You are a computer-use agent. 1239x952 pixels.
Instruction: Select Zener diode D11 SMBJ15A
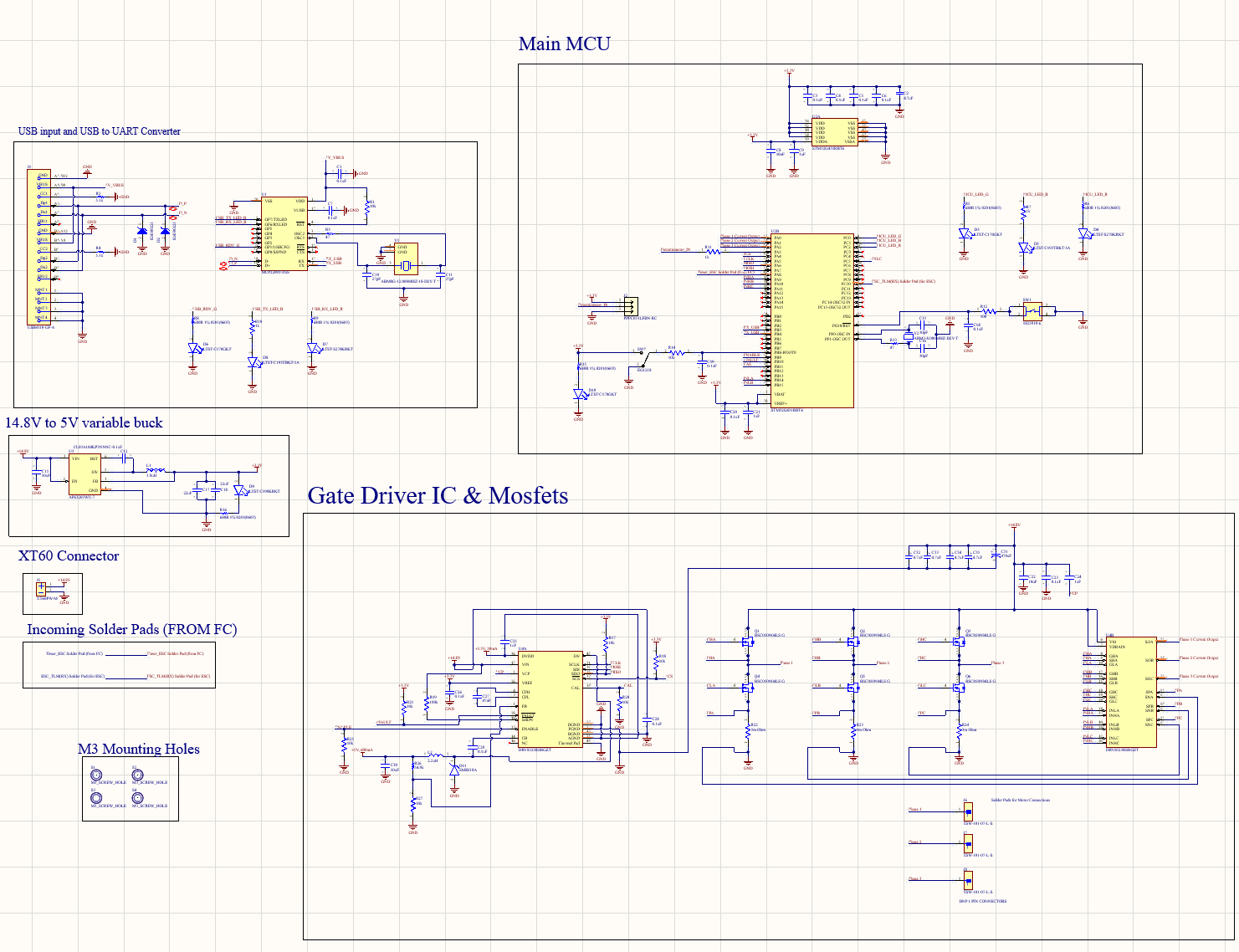point(454,769)
